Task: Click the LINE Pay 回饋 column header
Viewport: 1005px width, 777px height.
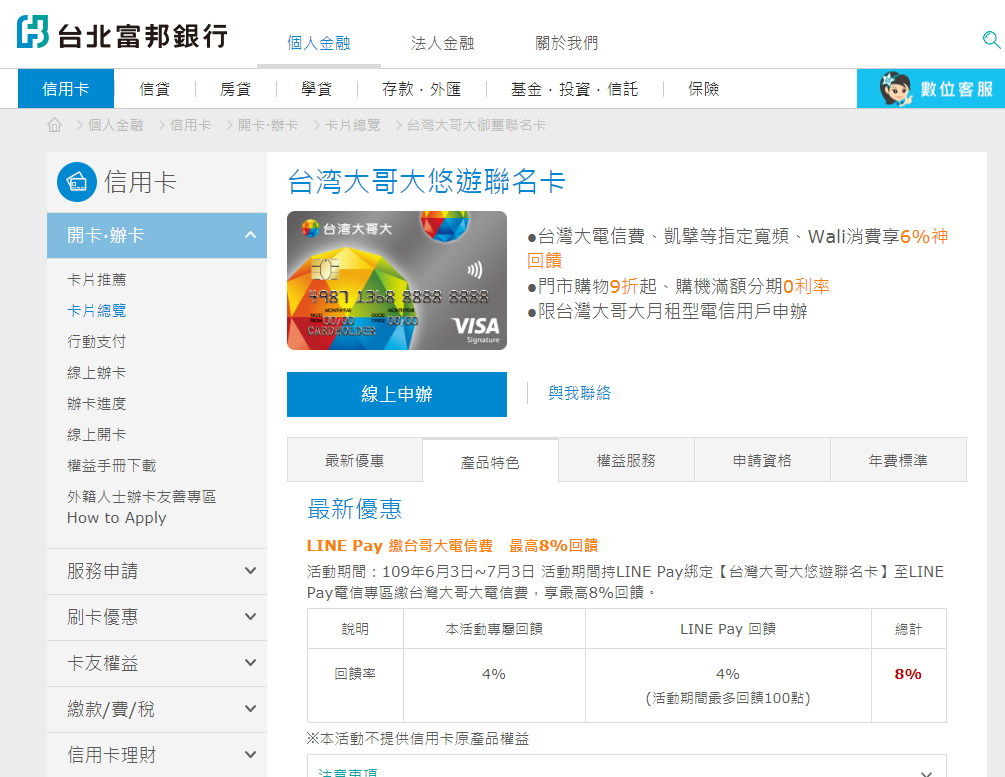Action: click(x=728, y=629)
